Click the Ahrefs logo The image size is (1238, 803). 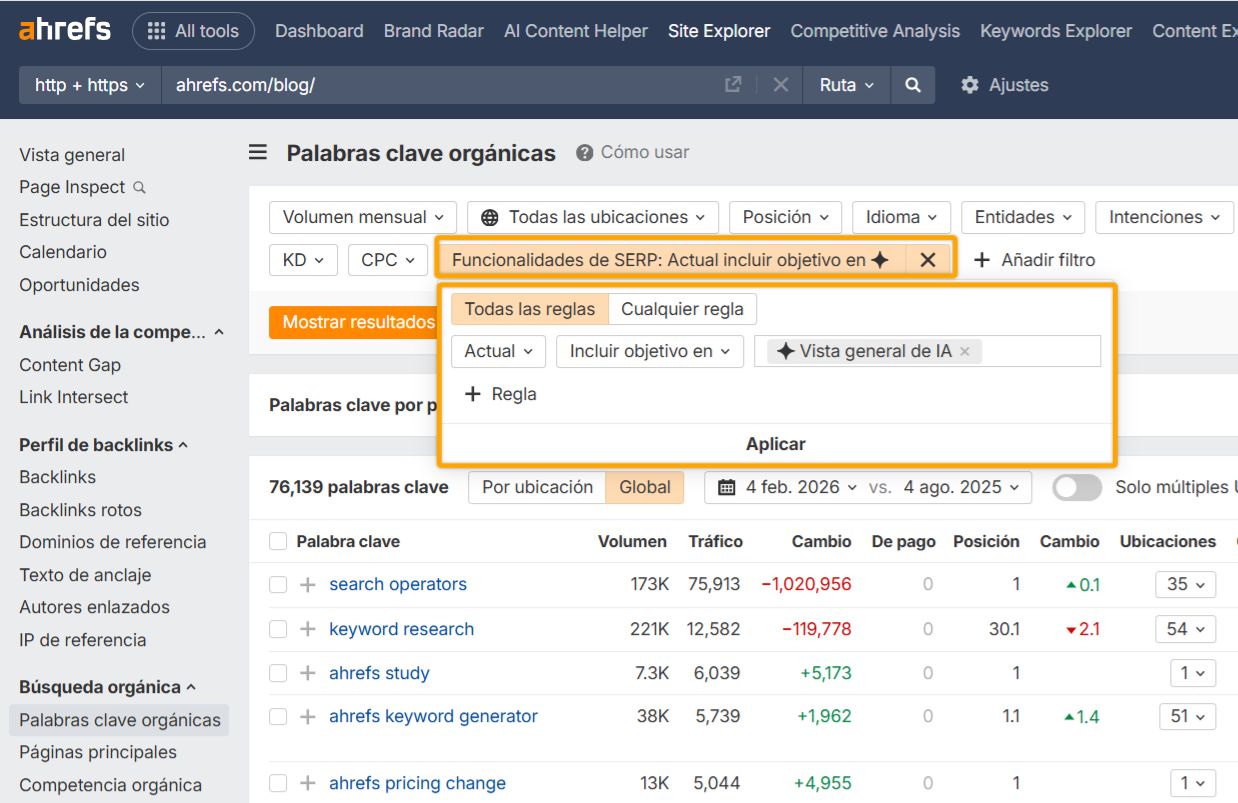pos(63,29)
